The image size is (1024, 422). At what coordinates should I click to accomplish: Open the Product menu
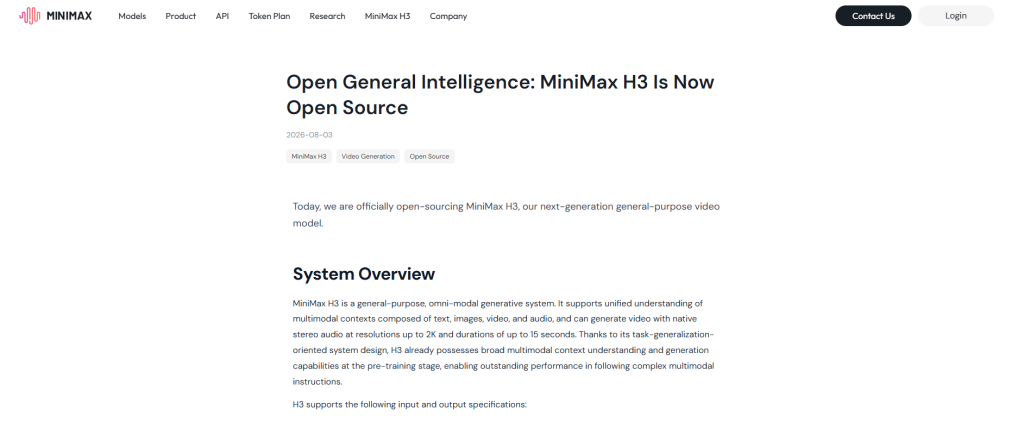[180, 16]
